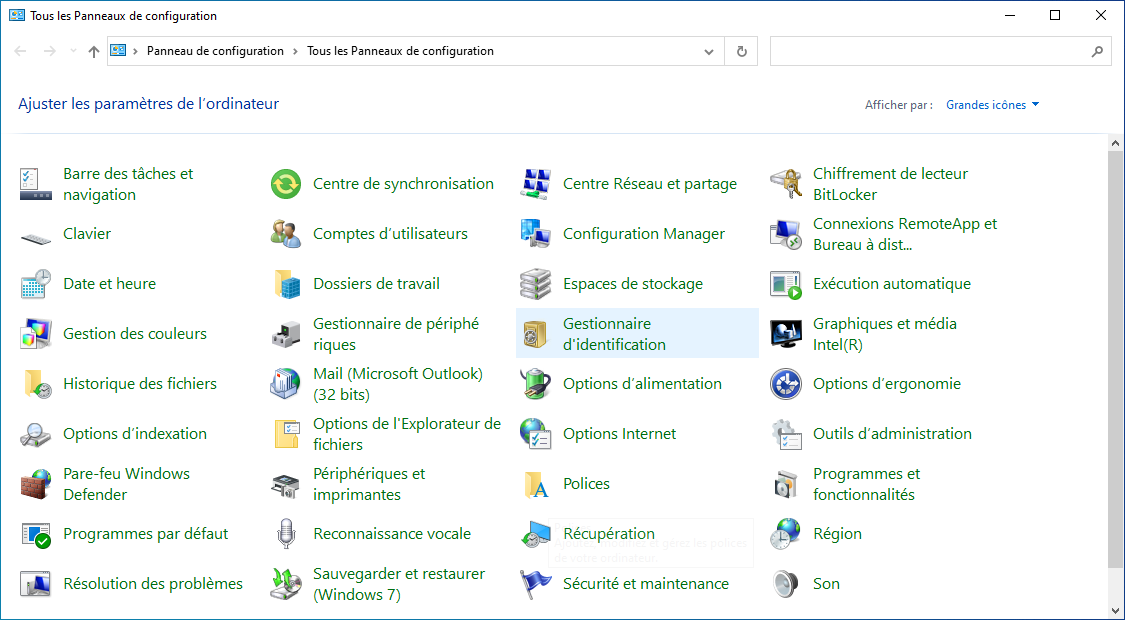Open the Options Internet link
The width and height of the screenshot is (1125, 620).
pyautogui.click(x=619, y=434)
